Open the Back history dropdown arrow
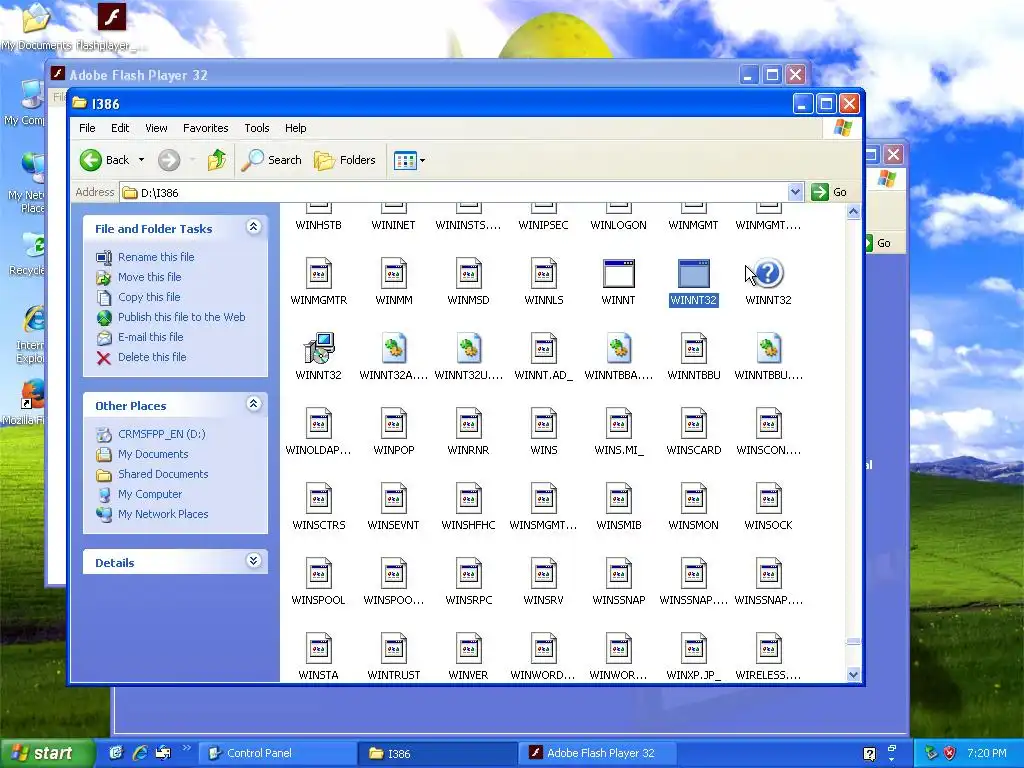This screenshot has width=1024, height=768. (141, 159)
